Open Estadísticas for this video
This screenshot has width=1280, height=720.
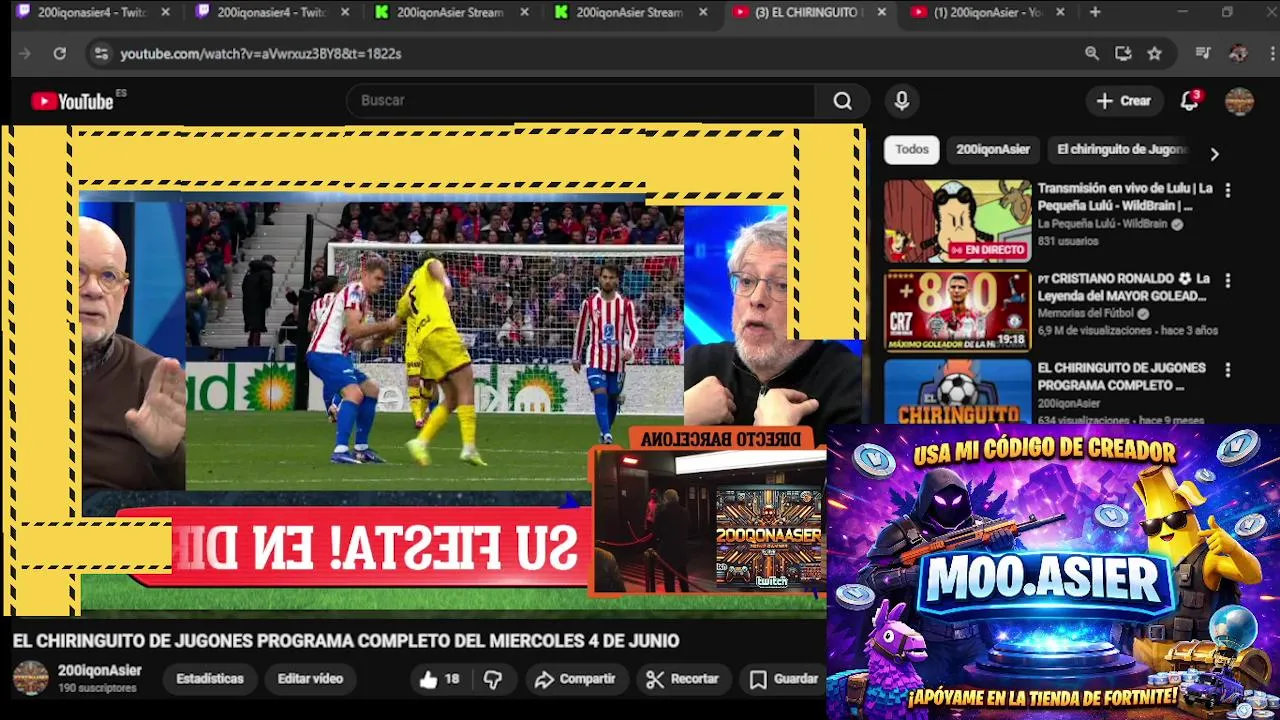(x=210, y=679)
